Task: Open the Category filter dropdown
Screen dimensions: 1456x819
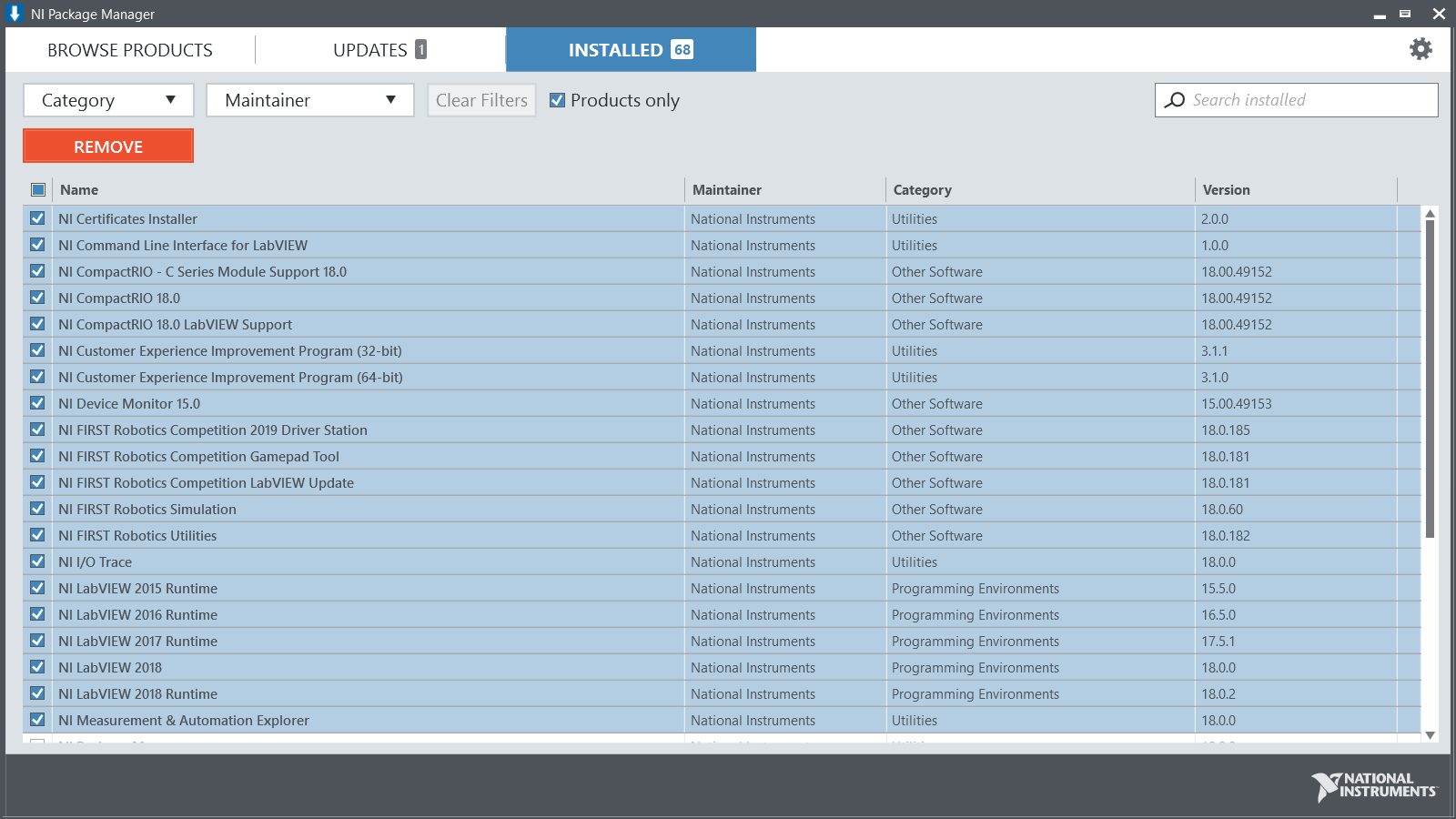Action: click(107, 100)
